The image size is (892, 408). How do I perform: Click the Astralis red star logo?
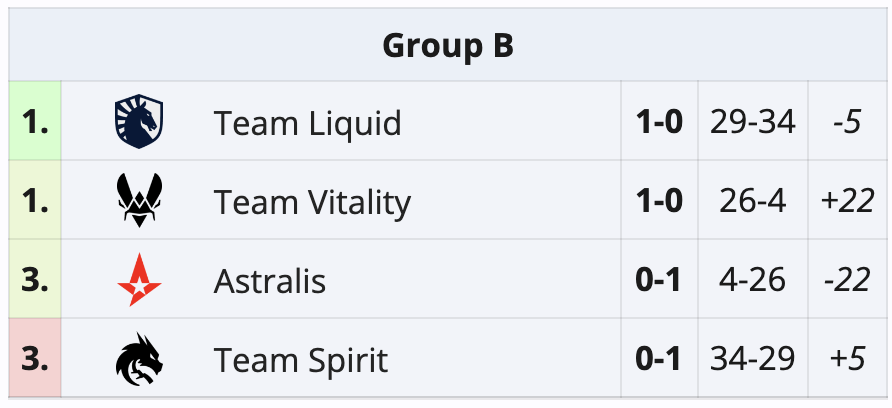click(139, 280)
